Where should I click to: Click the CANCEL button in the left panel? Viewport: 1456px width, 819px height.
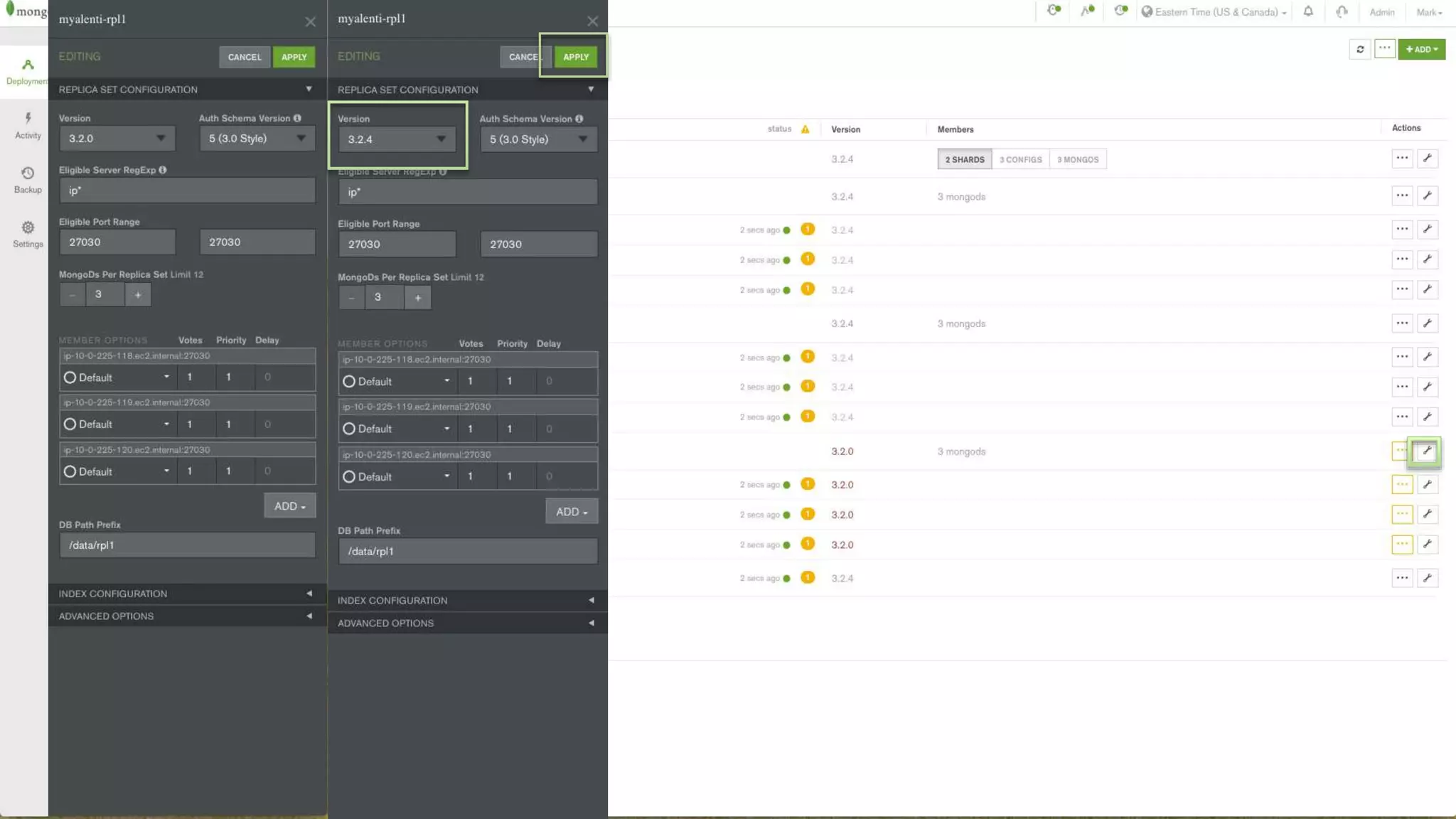[245, 57]
